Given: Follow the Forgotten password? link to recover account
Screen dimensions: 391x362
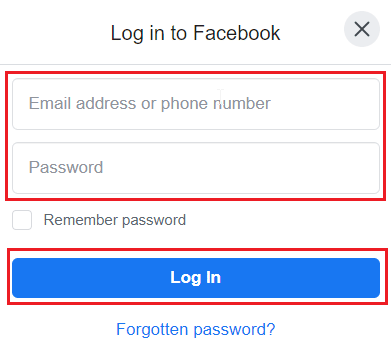Looking at the screenshot, I should [x=196, y=330].
